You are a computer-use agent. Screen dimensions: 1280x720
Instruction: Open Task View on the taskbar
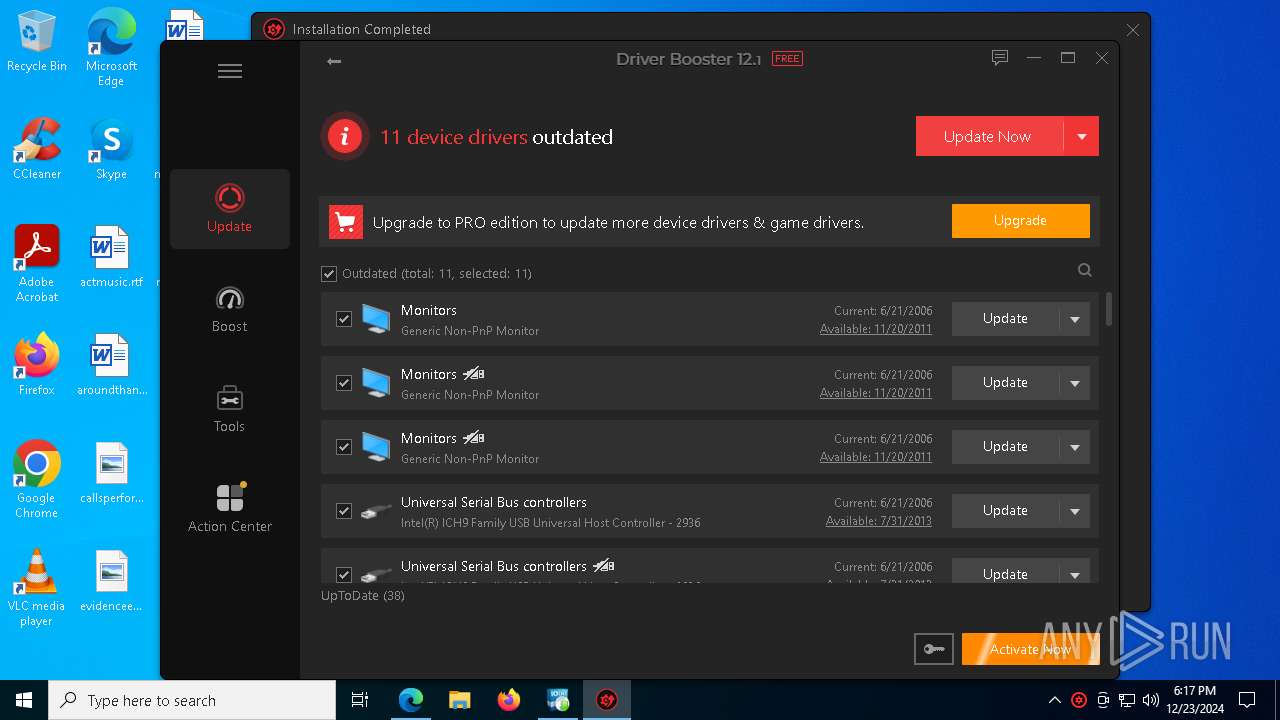point(360,700)
